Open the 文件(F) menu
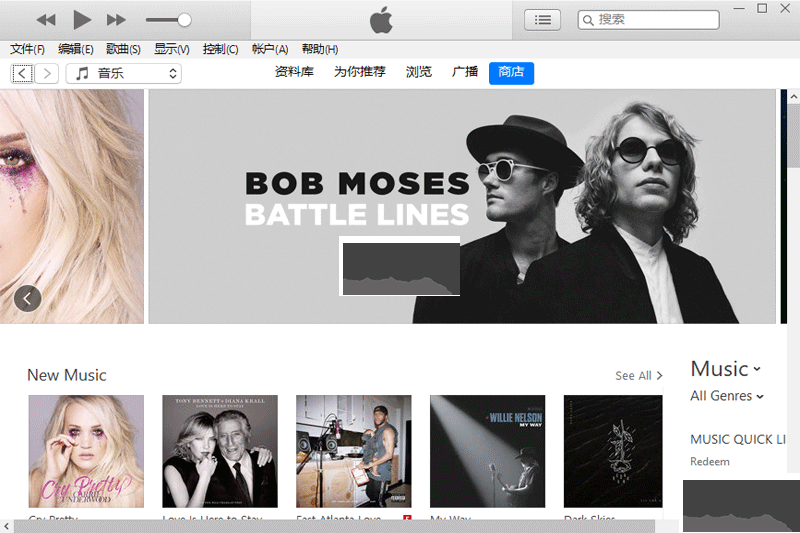800x533 pixels. (28, 49)
